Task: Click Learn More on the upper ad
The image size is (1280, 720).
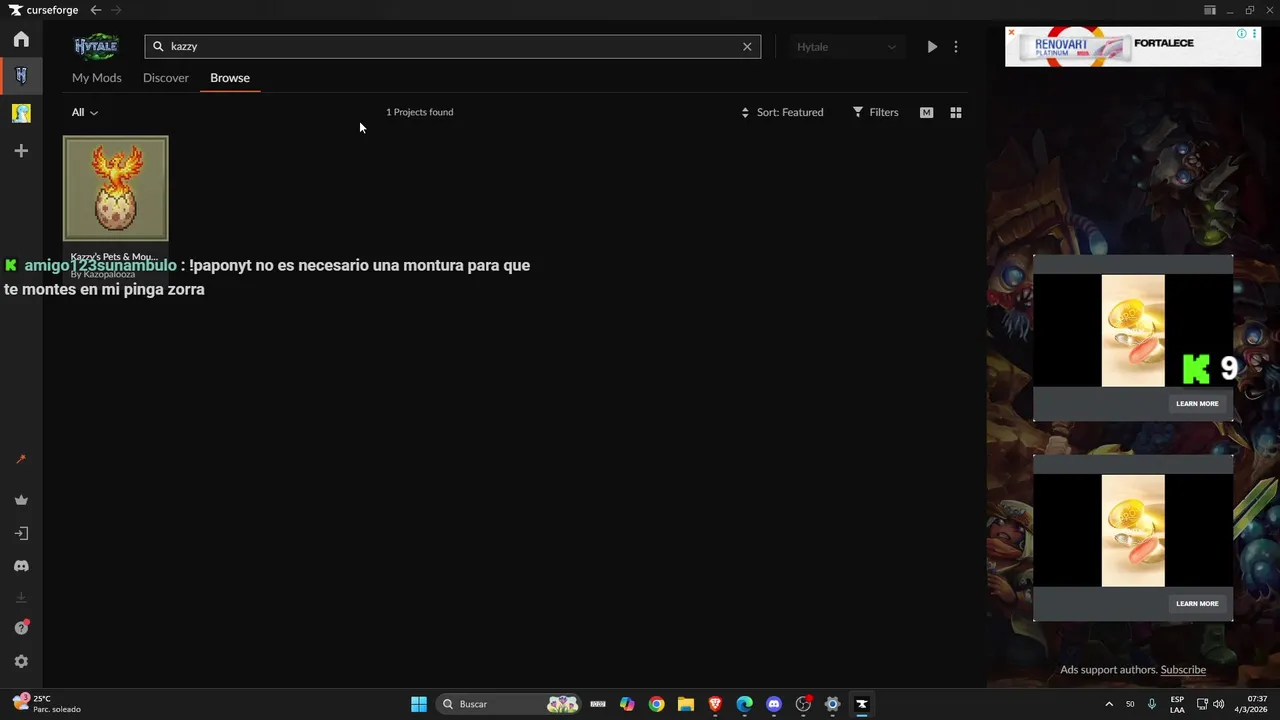Action: (x=1197, y=404)
